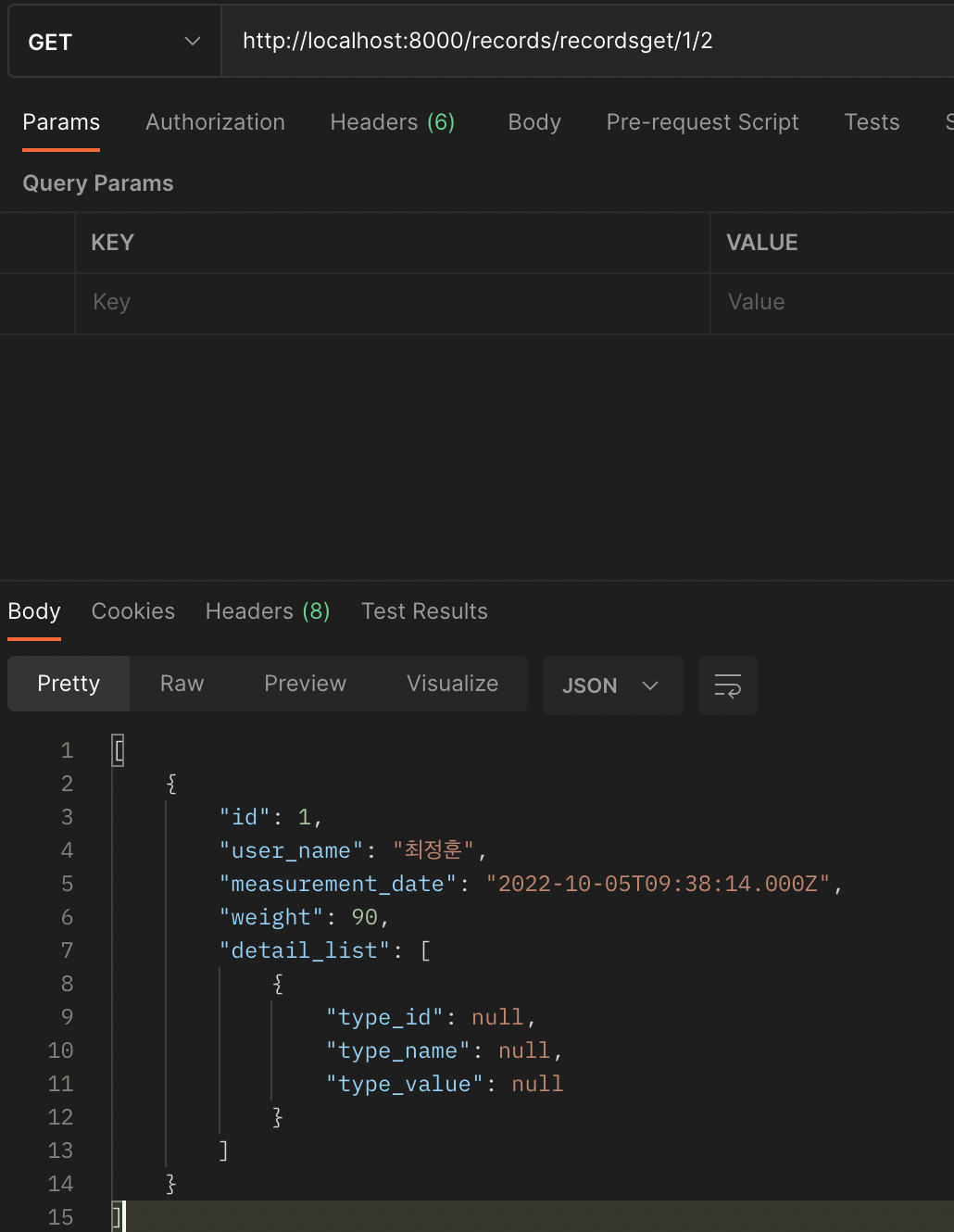This screenshot has height=1232, width=954.
Task: Open the request Headers (6) tab
Action: coord(392,121)
